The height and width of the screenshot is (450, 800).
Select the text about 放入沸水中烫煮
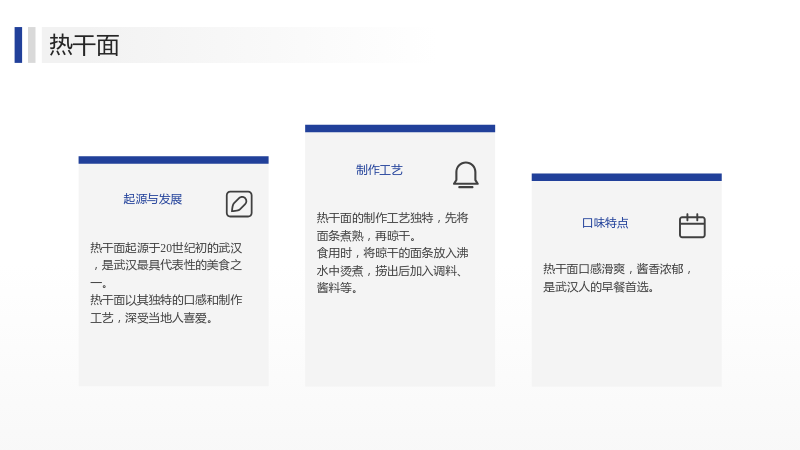392,270
